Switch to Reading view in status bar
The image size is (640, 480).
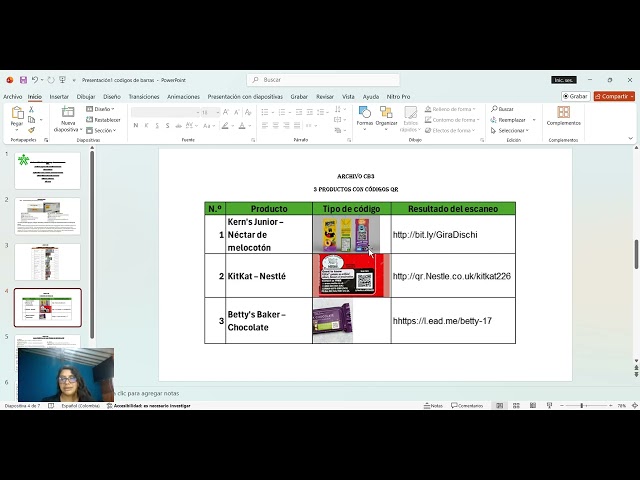[x=533, y=405]
